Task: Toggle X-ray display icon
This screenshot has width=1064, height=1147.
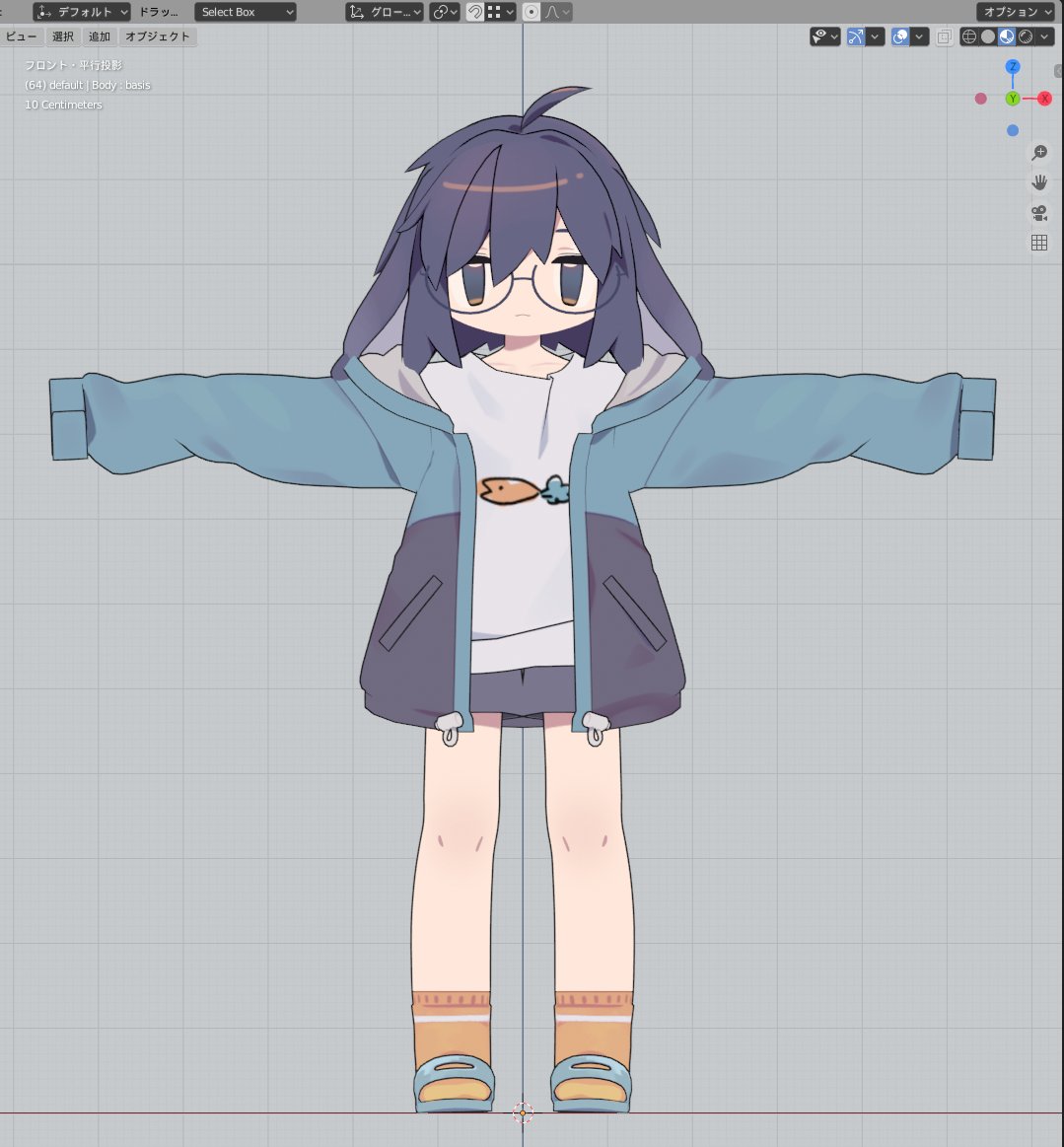Action: click(944, 36)
